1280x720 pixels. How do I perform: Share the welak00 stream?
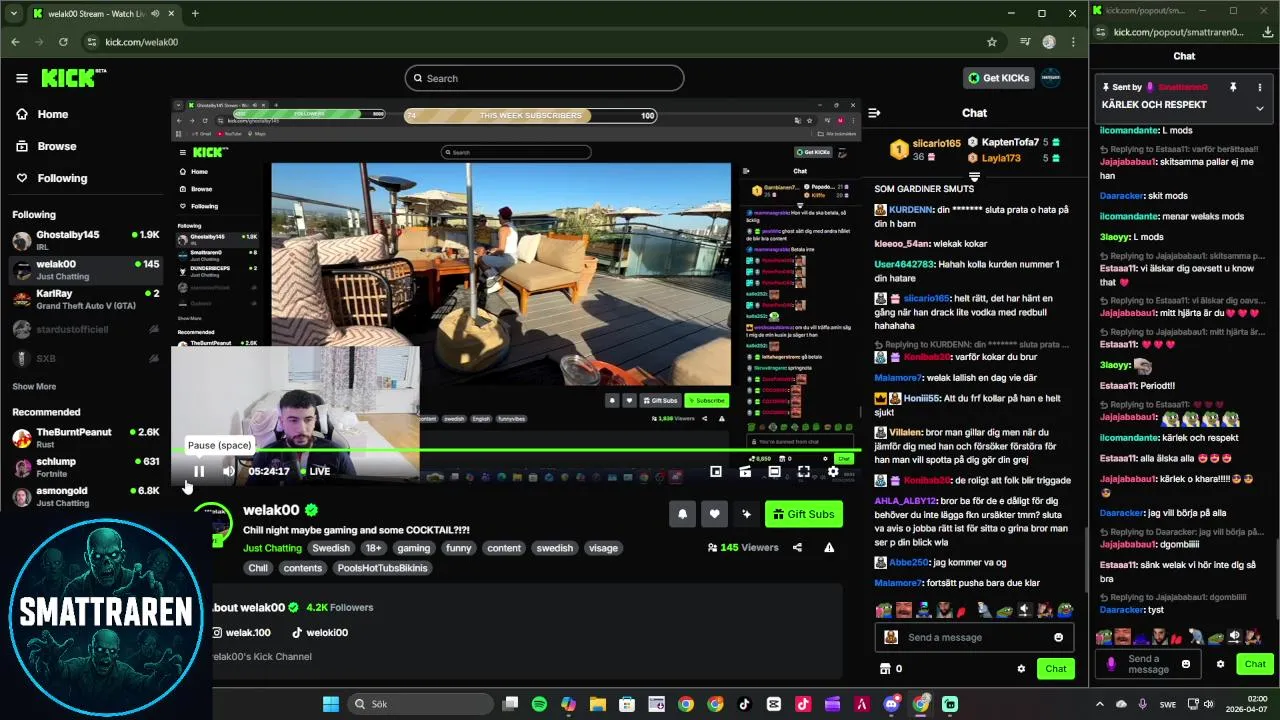tap(797, 547)
